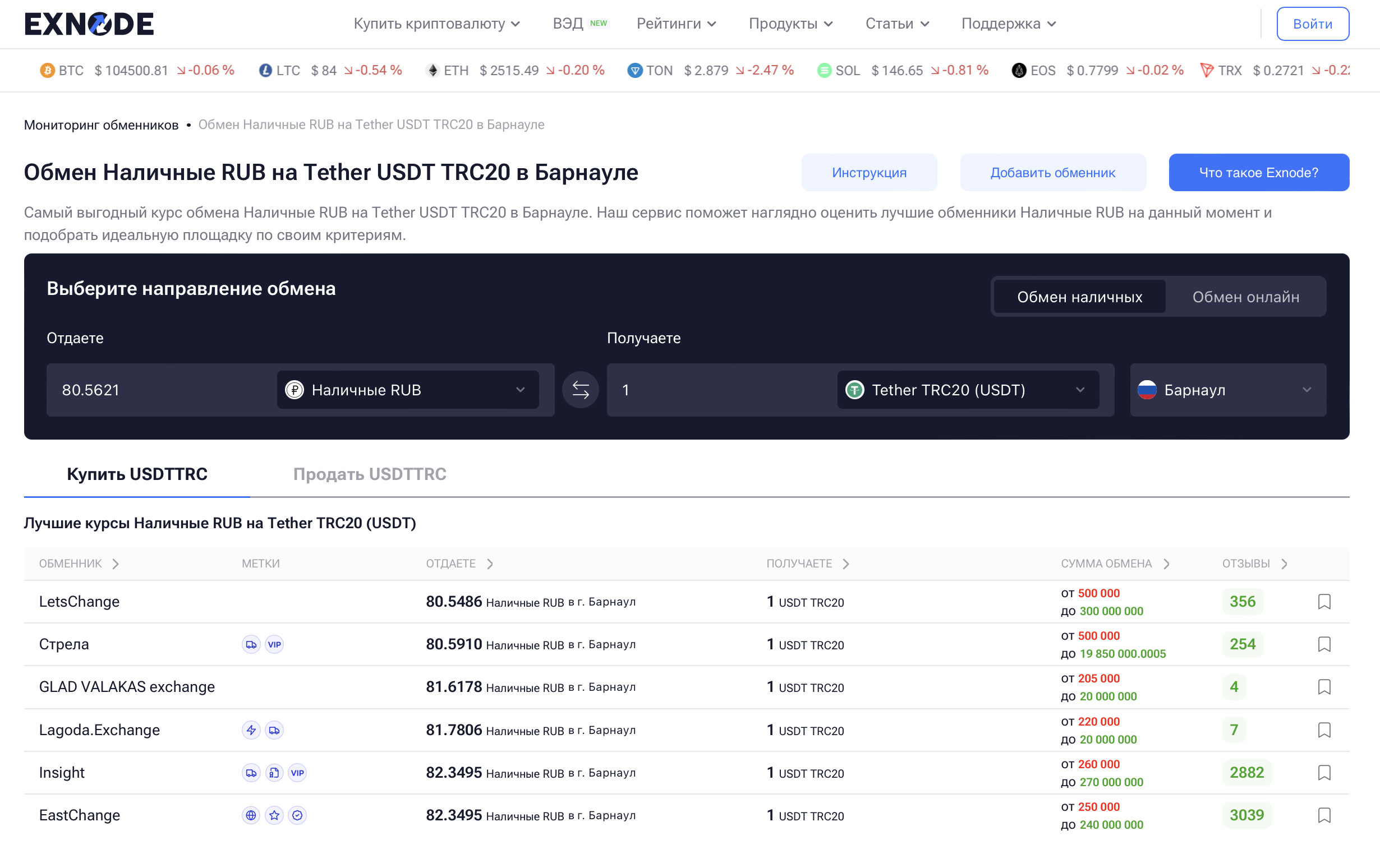Screen dimensions: 1380x868
Task: Click the EXNODE logo
Action: (89, 24)
